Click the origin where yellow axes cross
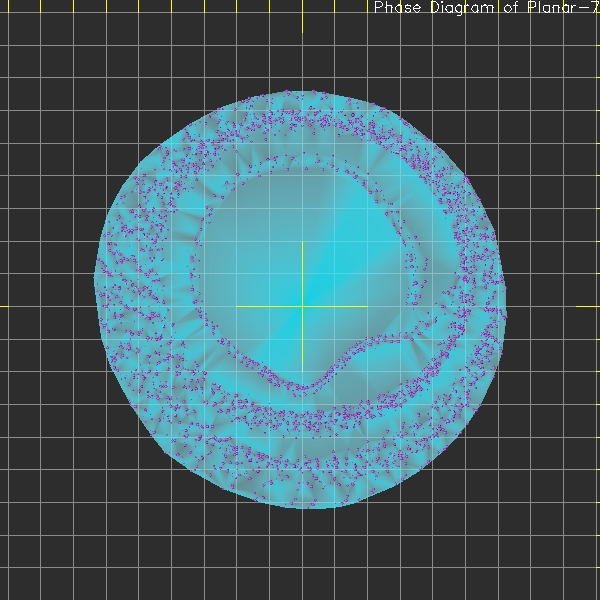Viewport: 600px width, 600px height. coord(302,306)
